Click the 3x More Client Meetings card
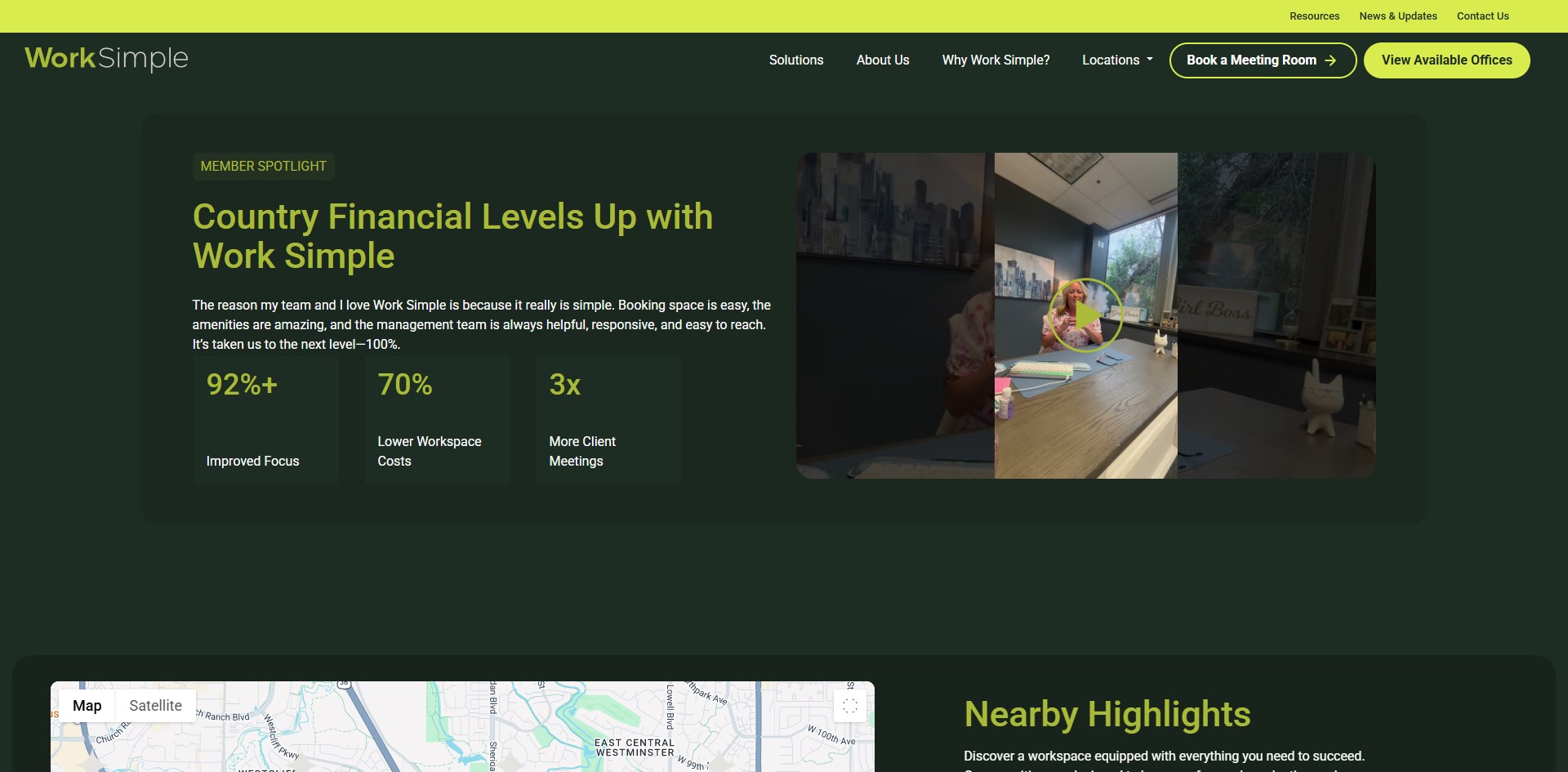The width and height of the screenshot is (1568, 772). tap(609, 420)
